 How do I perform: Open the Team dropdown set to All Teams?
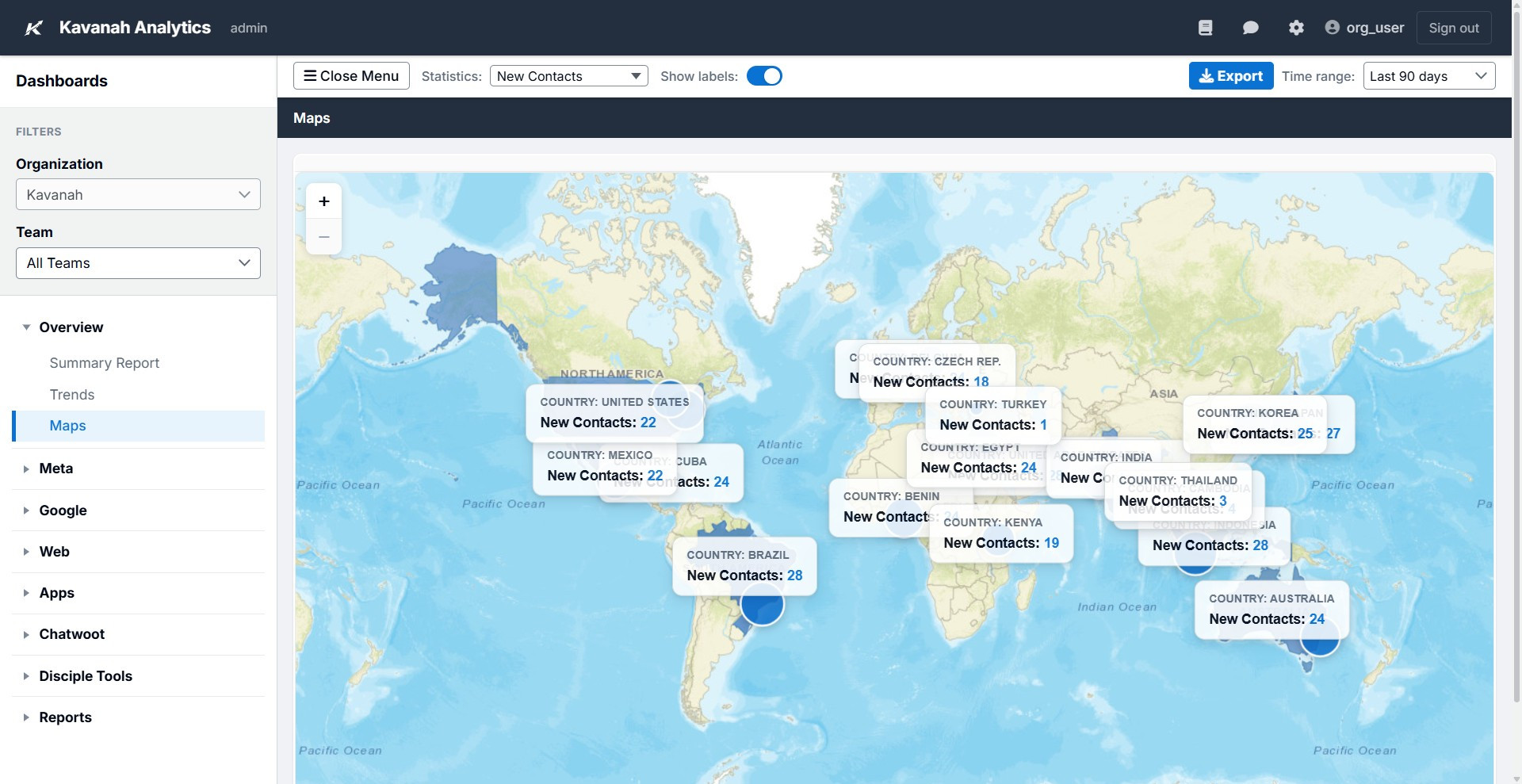click(x=137, y=262)
